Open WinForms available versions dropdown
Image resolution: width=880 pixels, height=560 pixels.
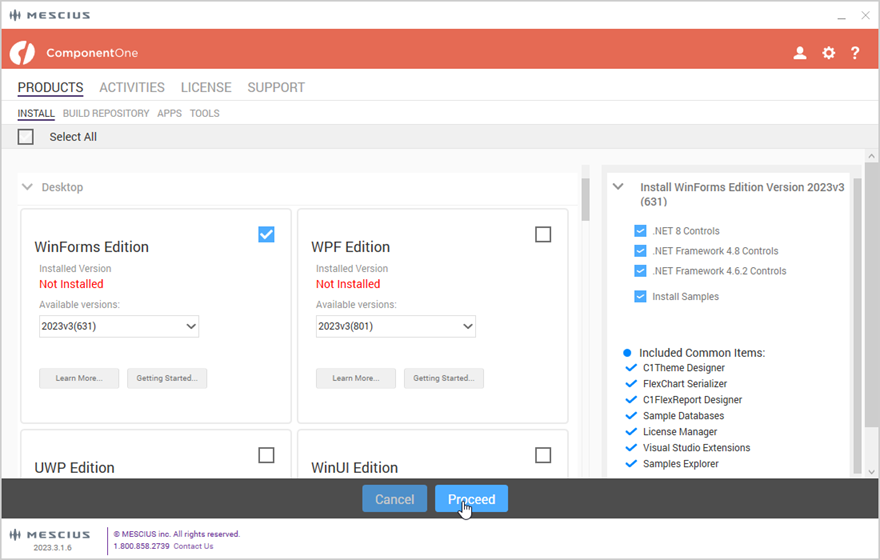(119, 326)
